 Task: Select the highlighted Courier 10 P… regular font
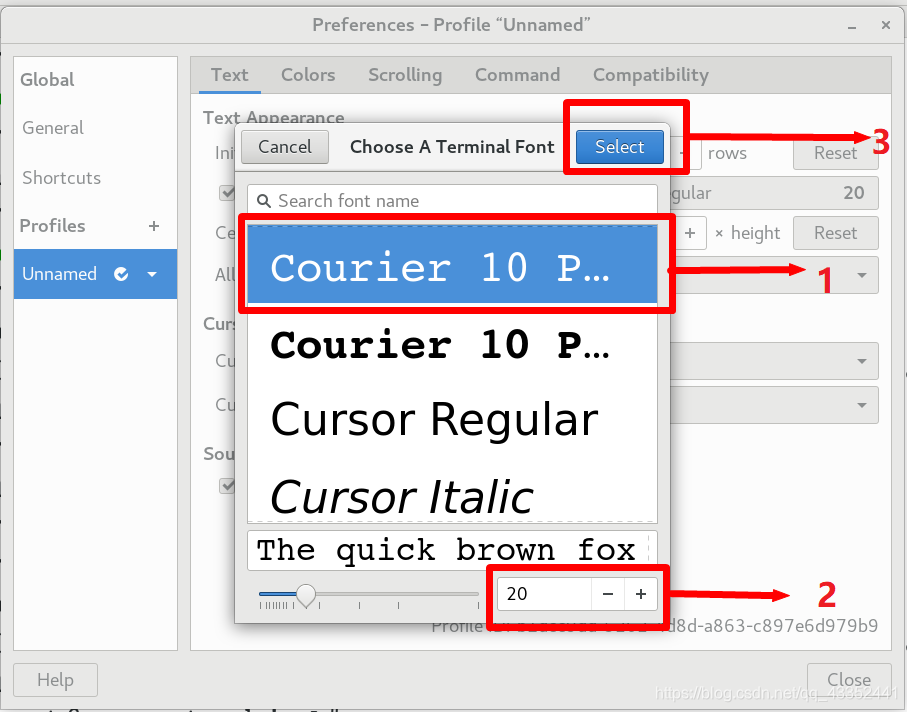[x=452, y=264]
